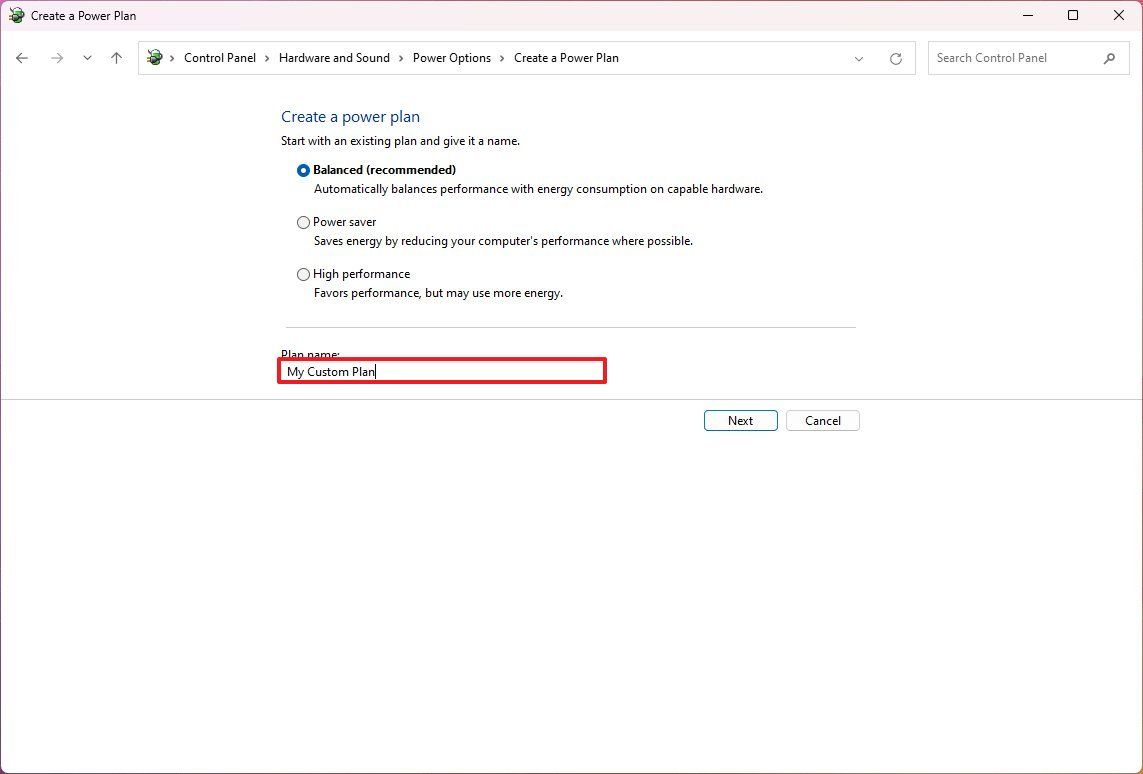
Task: Go up one level with the up arrow
Action: [x=116, y=58]
